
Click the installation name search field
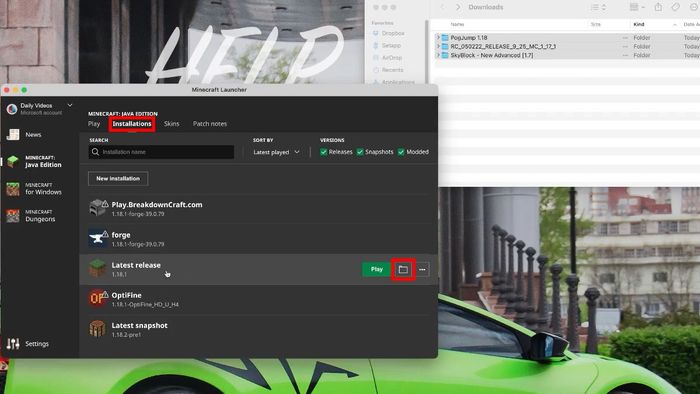tap(161, 152)
